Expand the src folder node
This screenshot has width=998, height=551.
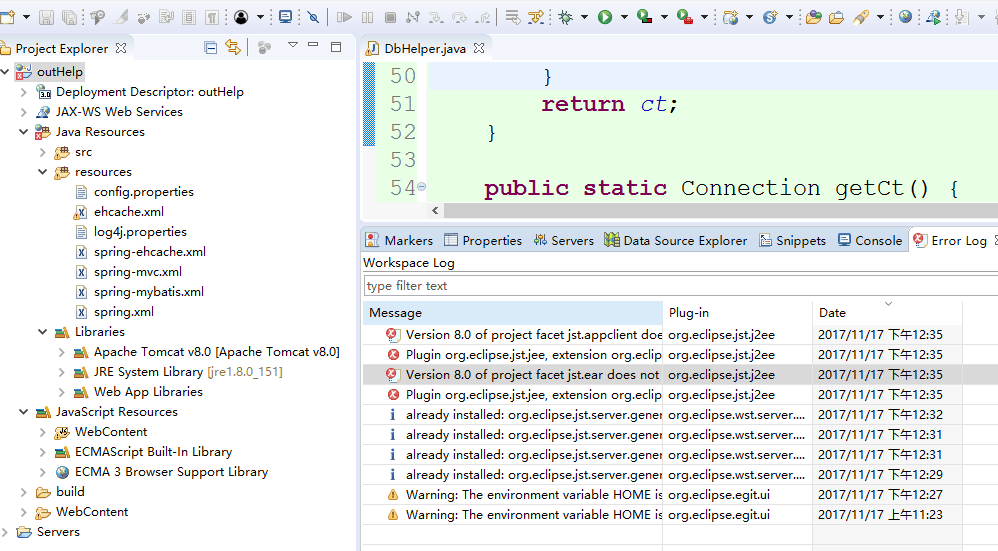point(43,152)
